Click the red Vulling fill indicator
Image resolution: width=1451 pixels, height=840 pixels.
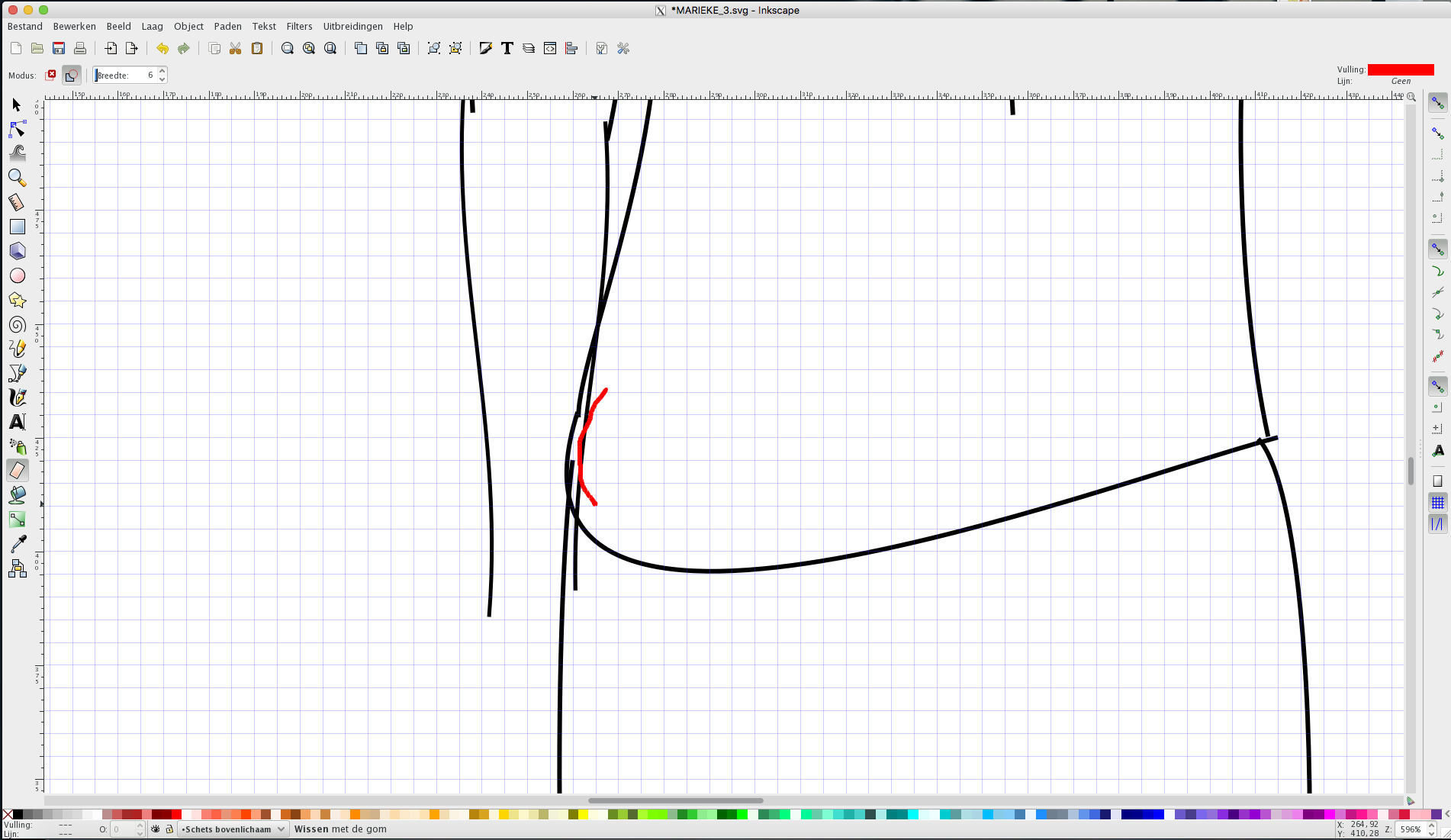(1400, 69)
